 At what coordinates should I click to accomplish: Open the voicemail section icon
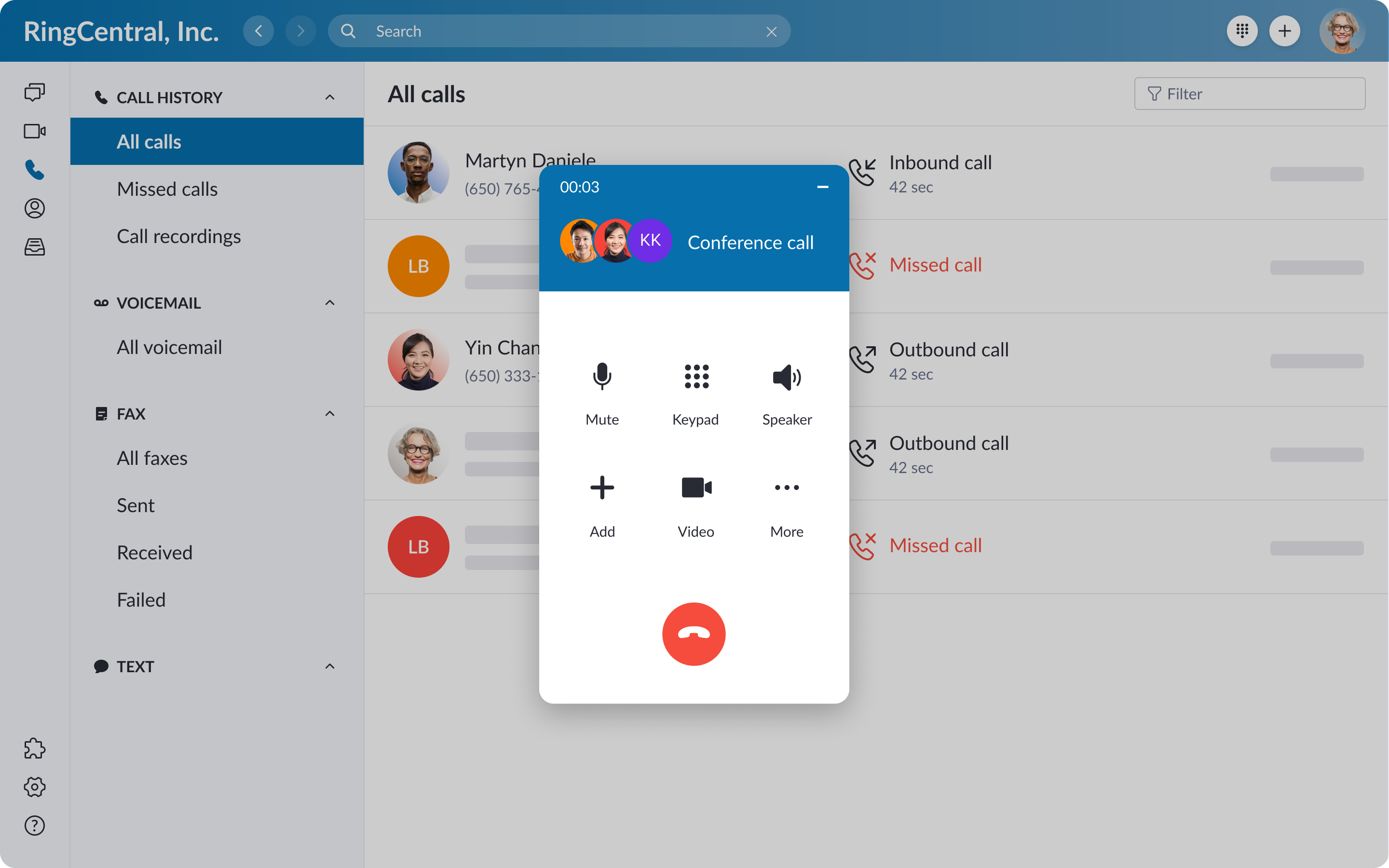(x=100, y=302)
